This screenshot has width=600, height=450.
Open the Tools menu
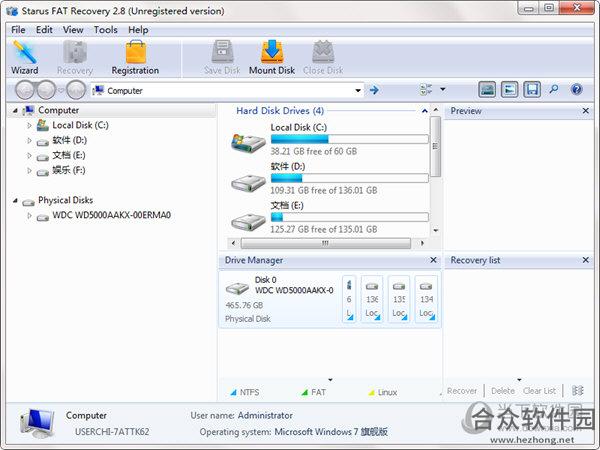click(x=106, y=30)
